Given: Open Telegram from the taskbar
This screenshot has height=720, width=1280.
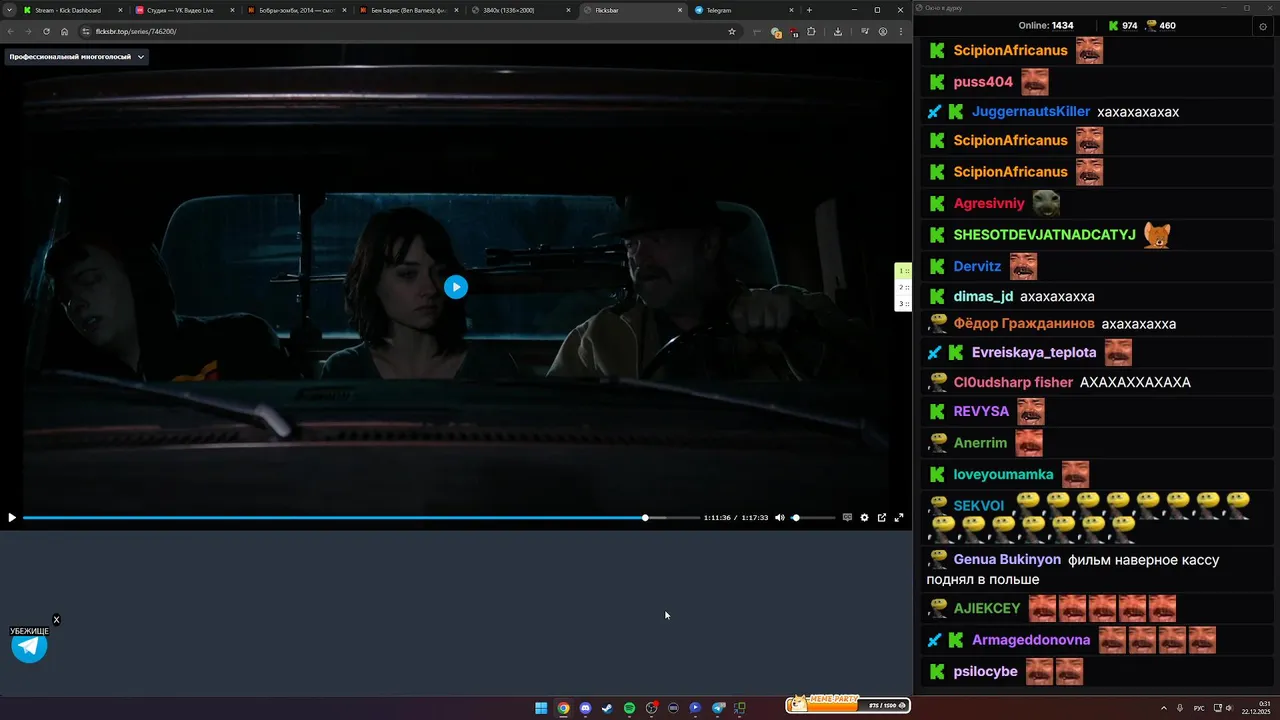Looking at the screenshot, I should pos(717,708).
